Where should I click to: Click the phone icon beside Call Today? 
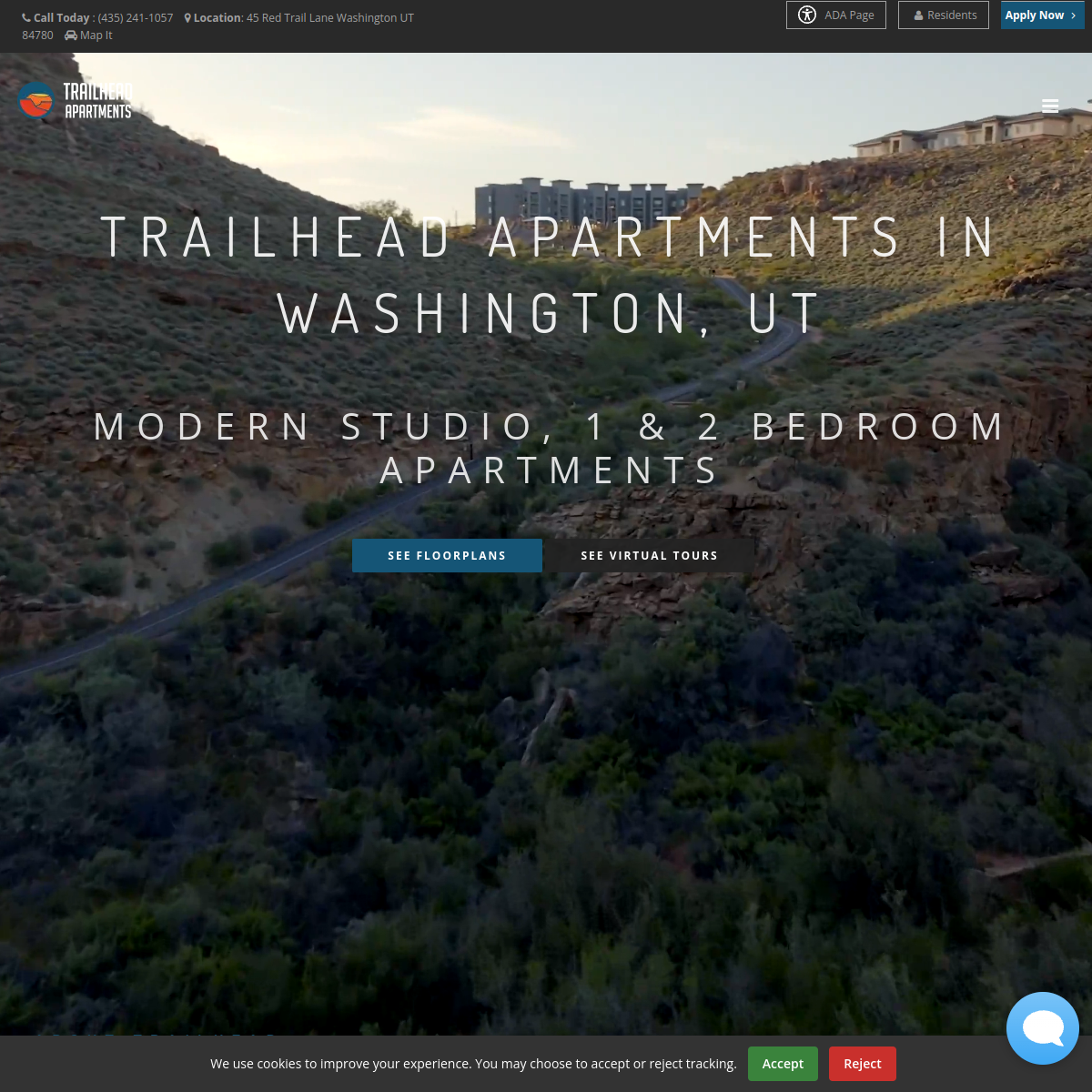(26, 18)
